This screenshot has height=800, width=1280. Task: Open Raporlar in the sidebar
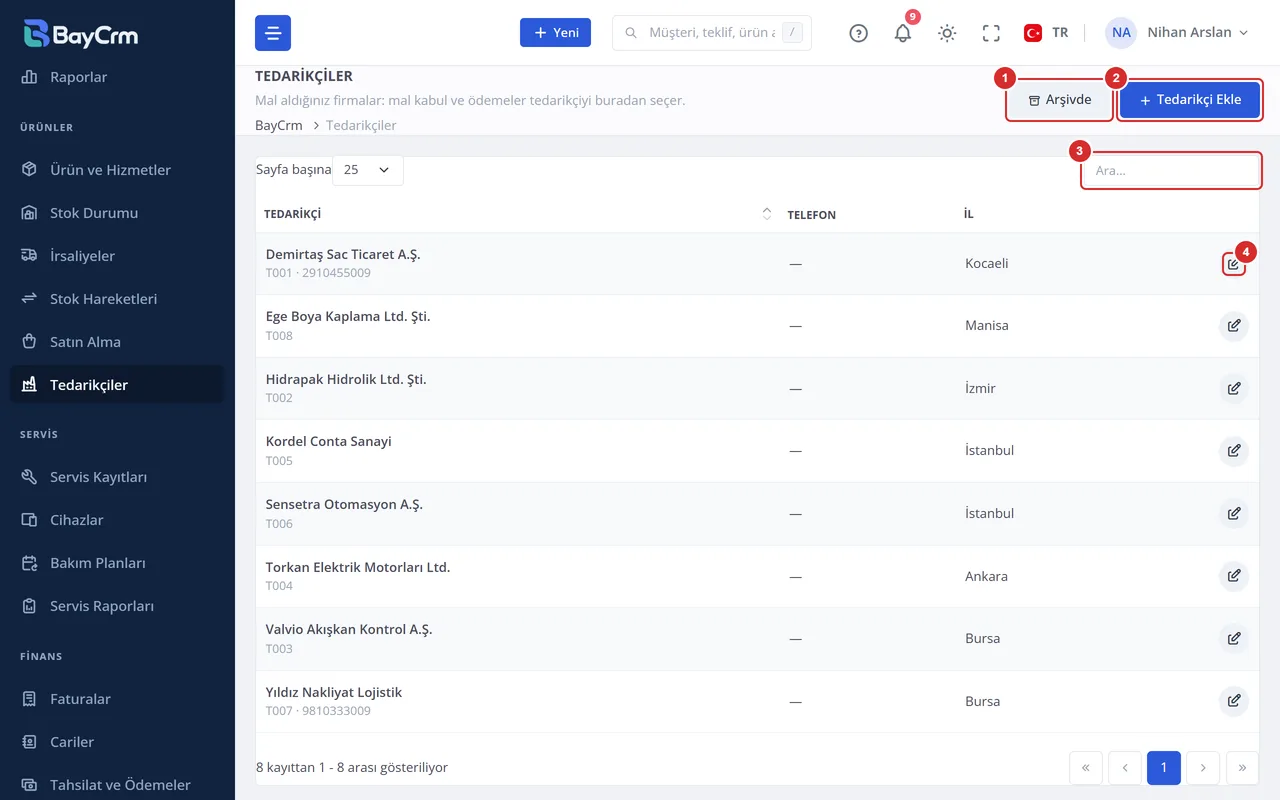click(x=117, y=77)
